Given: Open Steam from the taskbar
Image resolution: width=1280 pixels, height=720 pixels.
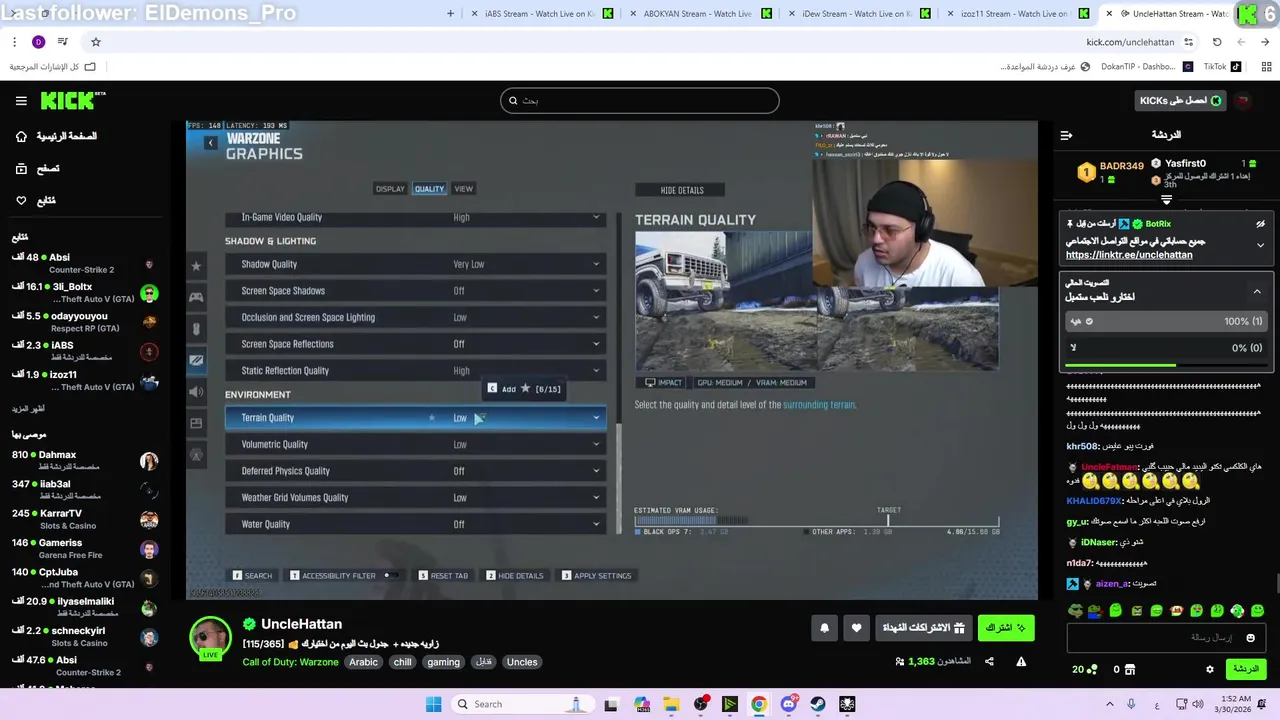Looking at the screenshot, I should (x=817, y=704).
